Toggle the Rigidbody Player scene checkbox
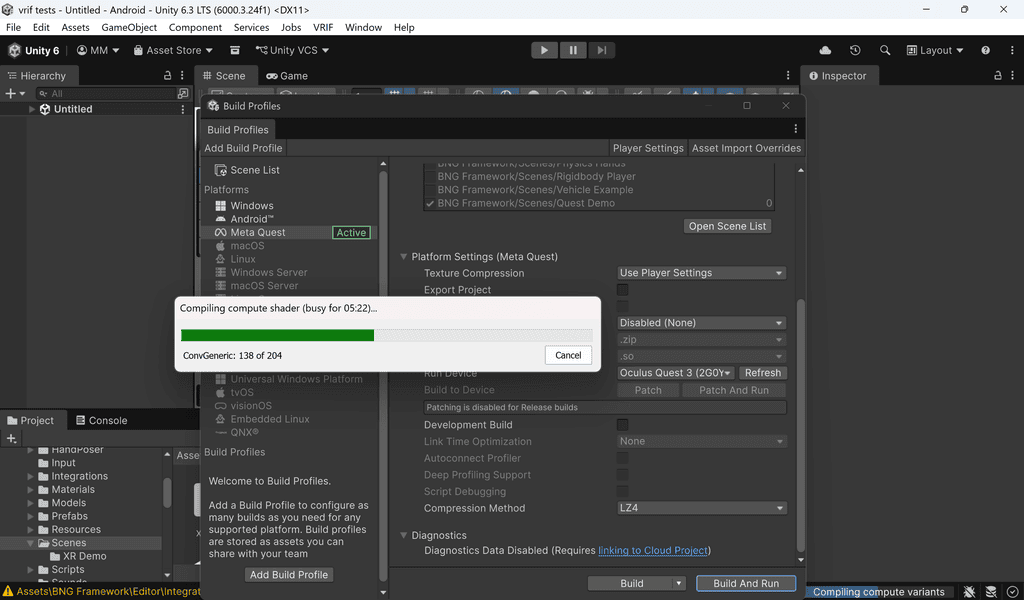The height and width of the screenshot is (600, 1024). pyautogui.click(x=430, y=176)
